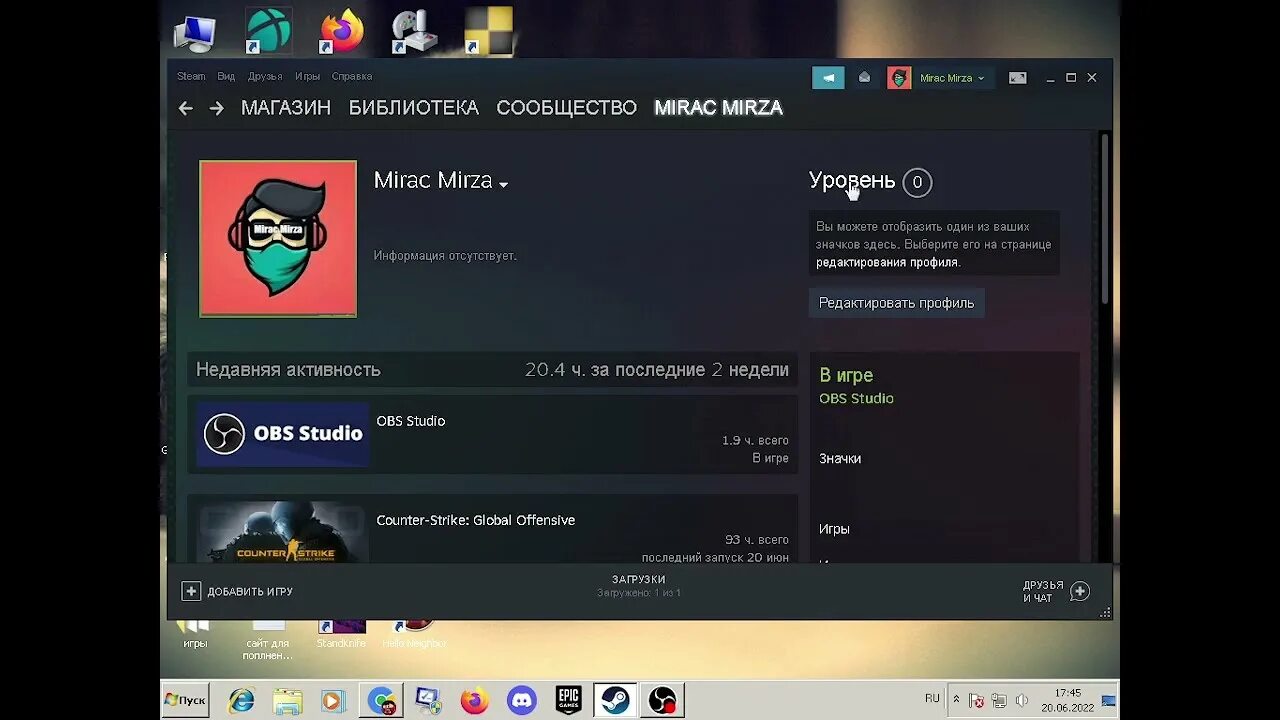Open the Друзья menu
Image resolution: width=1280 pixels, height=720 pixels.
pos(265,77)
